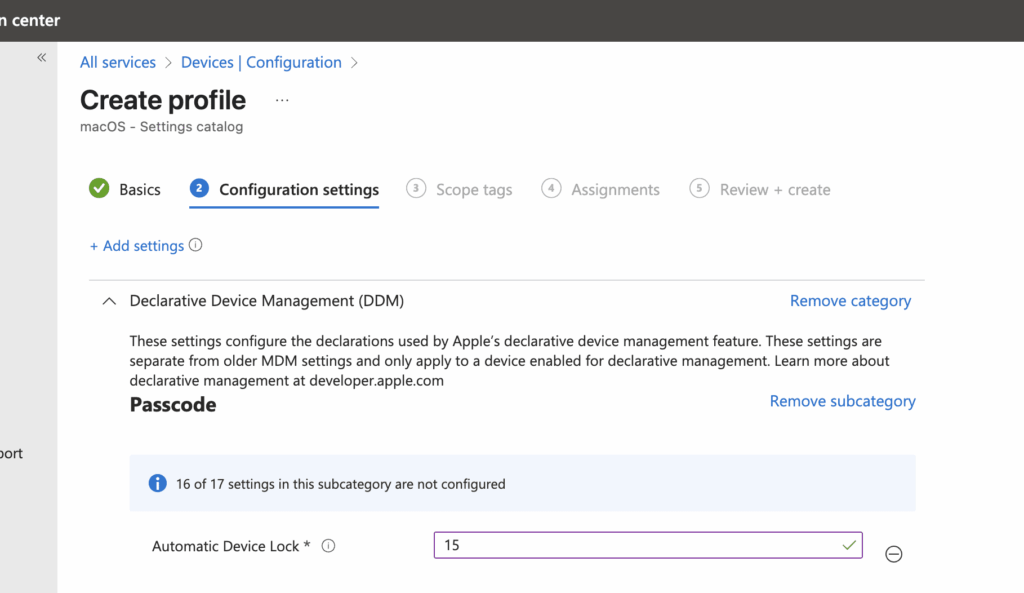Click Remove category

click(850, 301)
